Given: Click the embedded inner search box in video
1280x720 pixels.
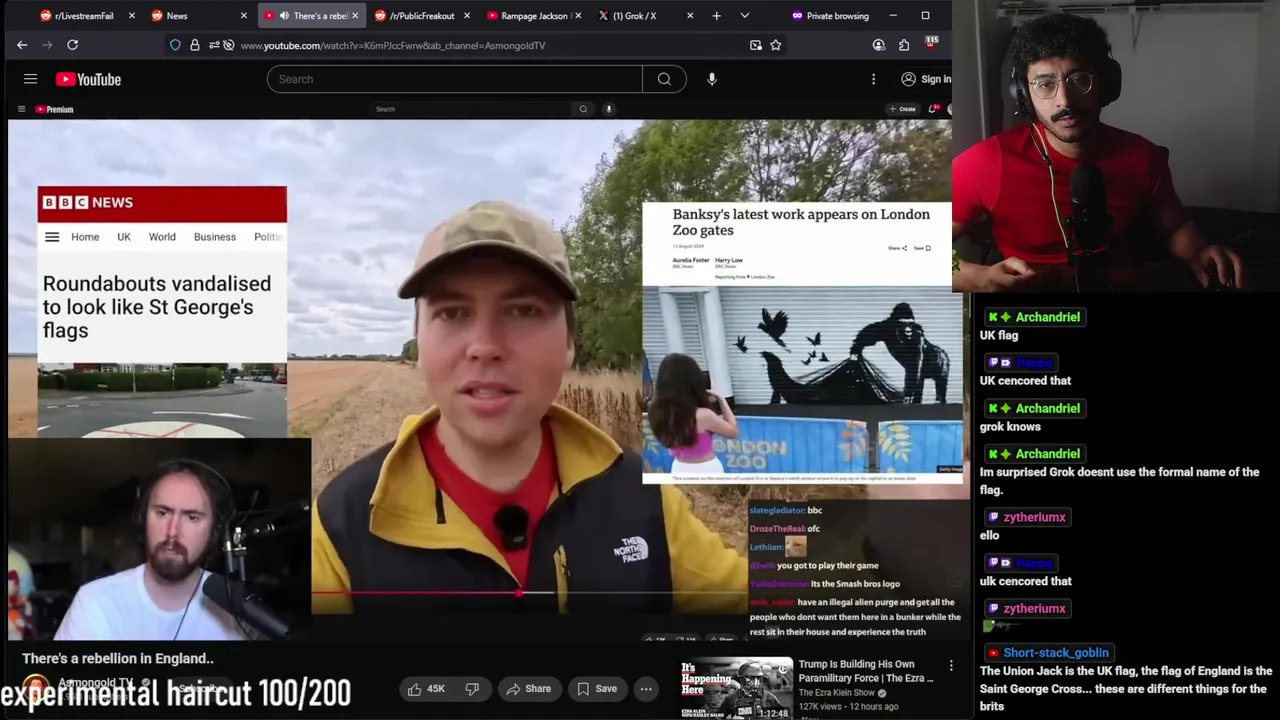Looking at the screenshot, I should pyautogui.click(x=473, y=109).
